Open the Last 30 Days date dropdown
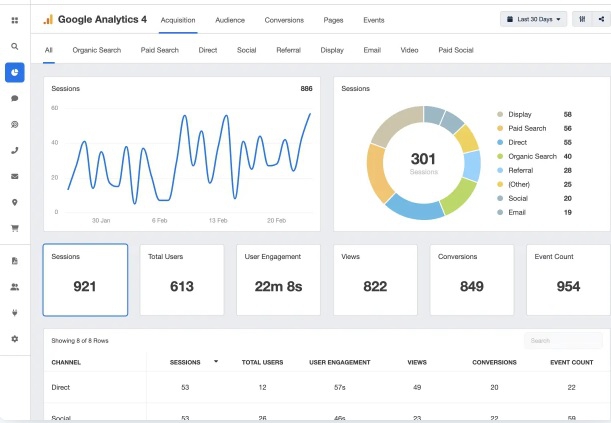Viewport: 611px width, 423px height. pyautogui.click(x=533, y=19)
